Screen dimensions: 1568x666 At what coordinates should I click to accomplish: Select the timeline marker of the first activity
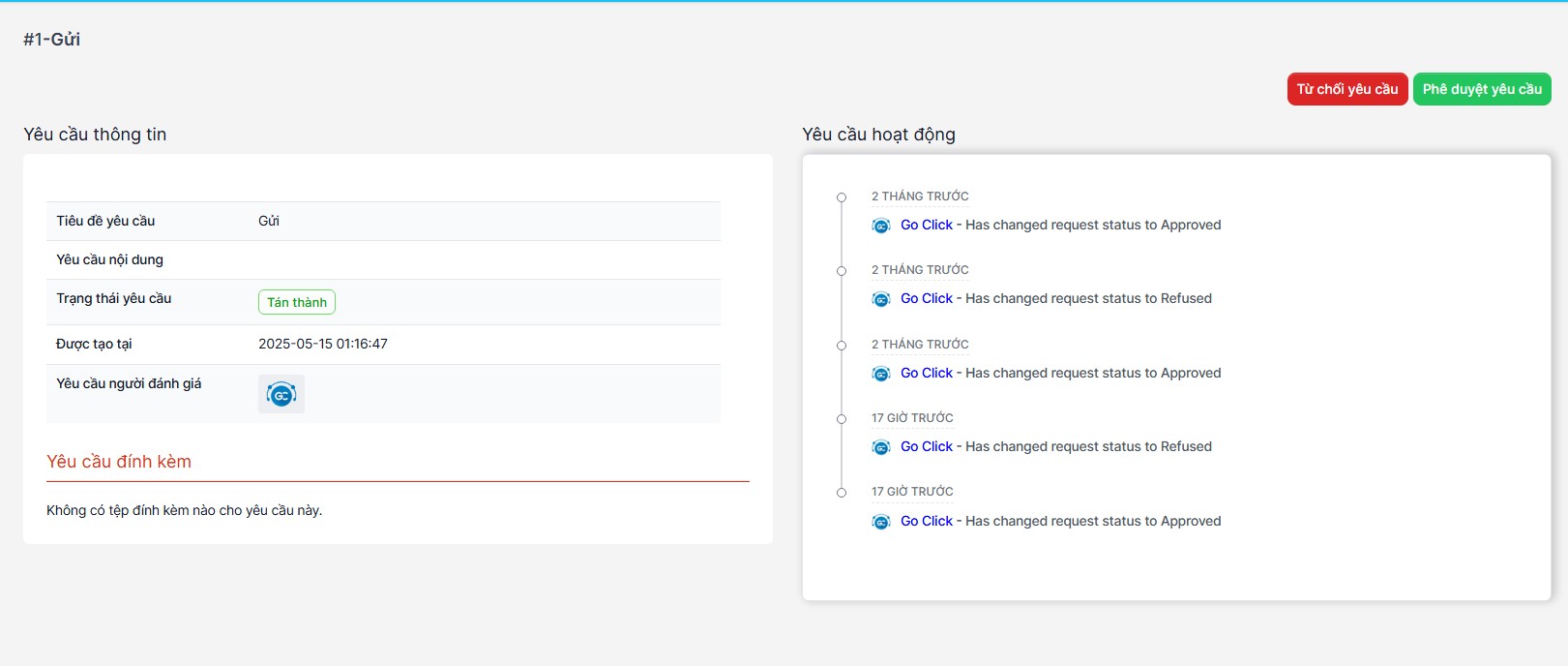(x=842, y=197)
